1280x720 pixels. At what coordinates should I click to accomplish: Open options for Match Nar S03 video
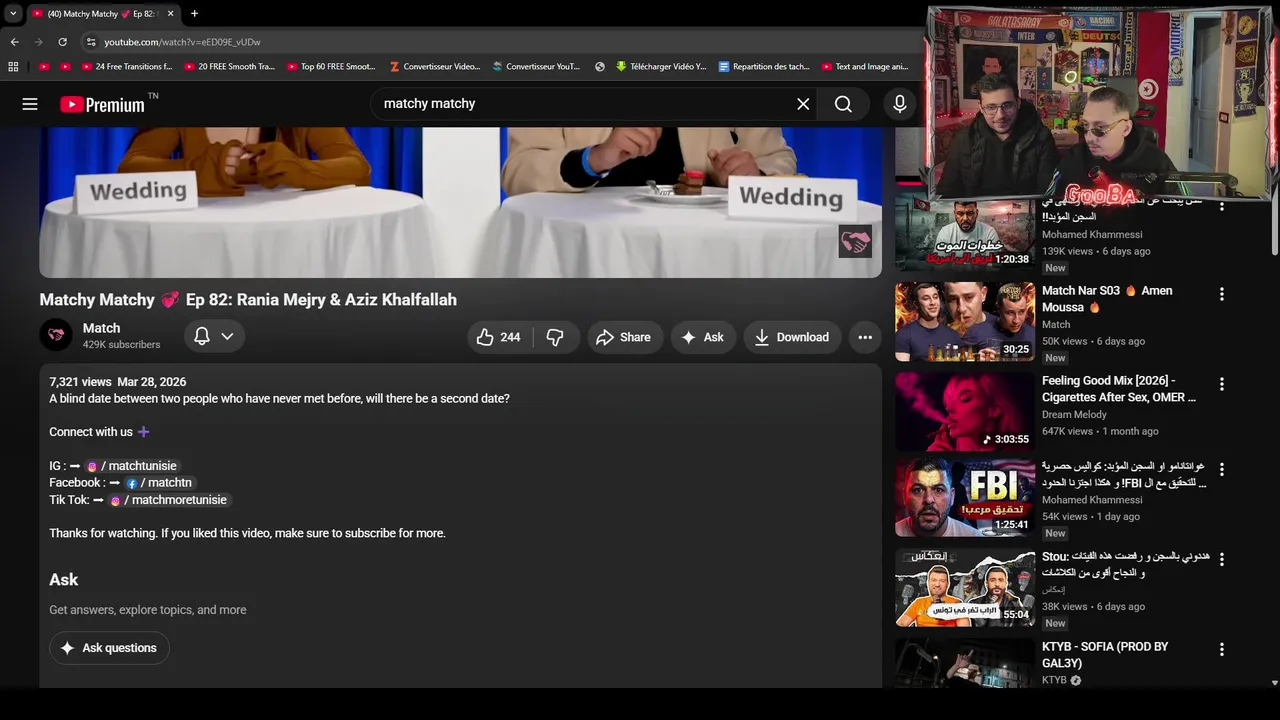[1221, 294]
